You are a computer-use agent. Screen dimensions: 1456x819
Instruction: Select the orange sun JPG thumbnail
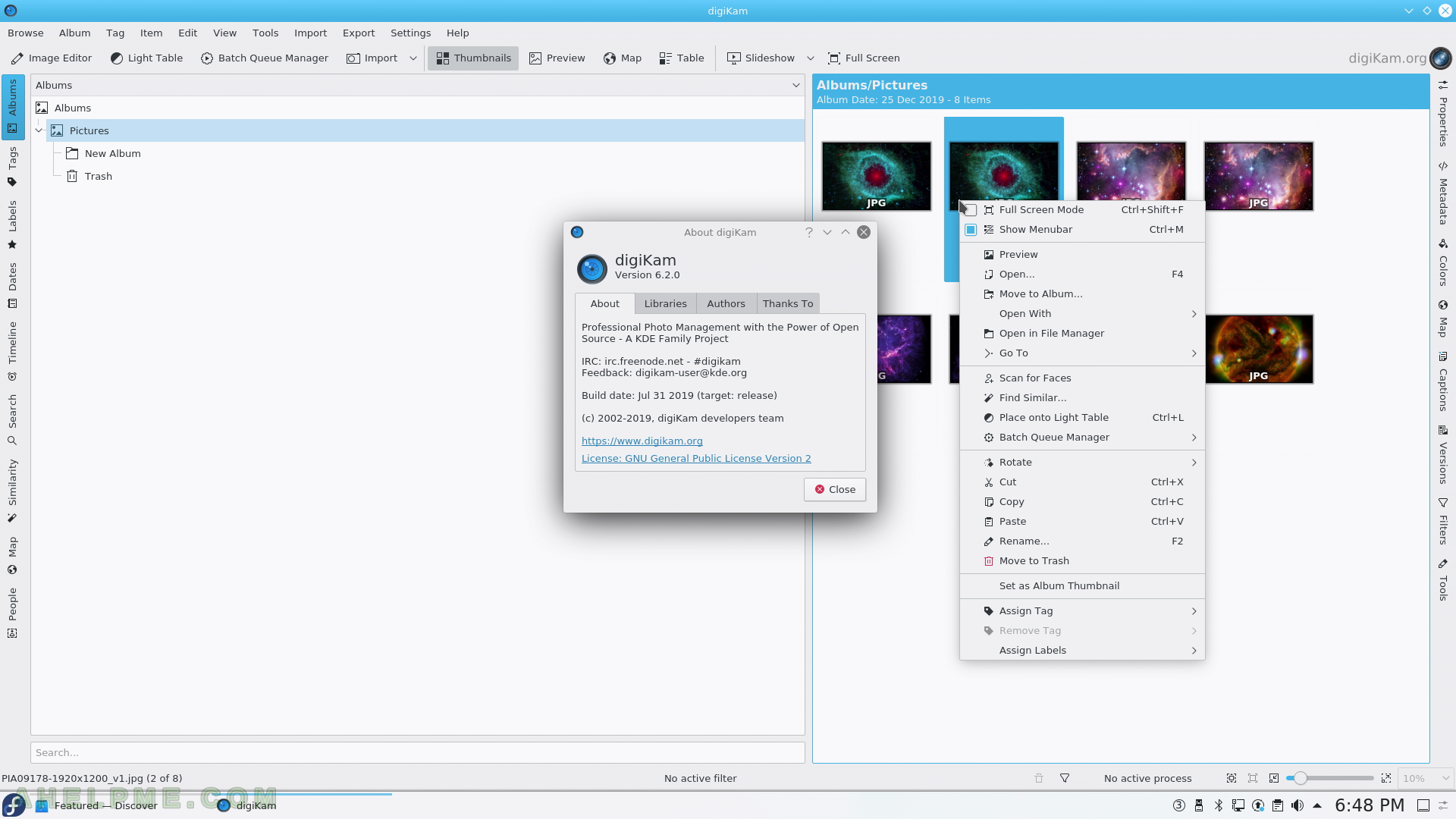[x=1258, y=350]
